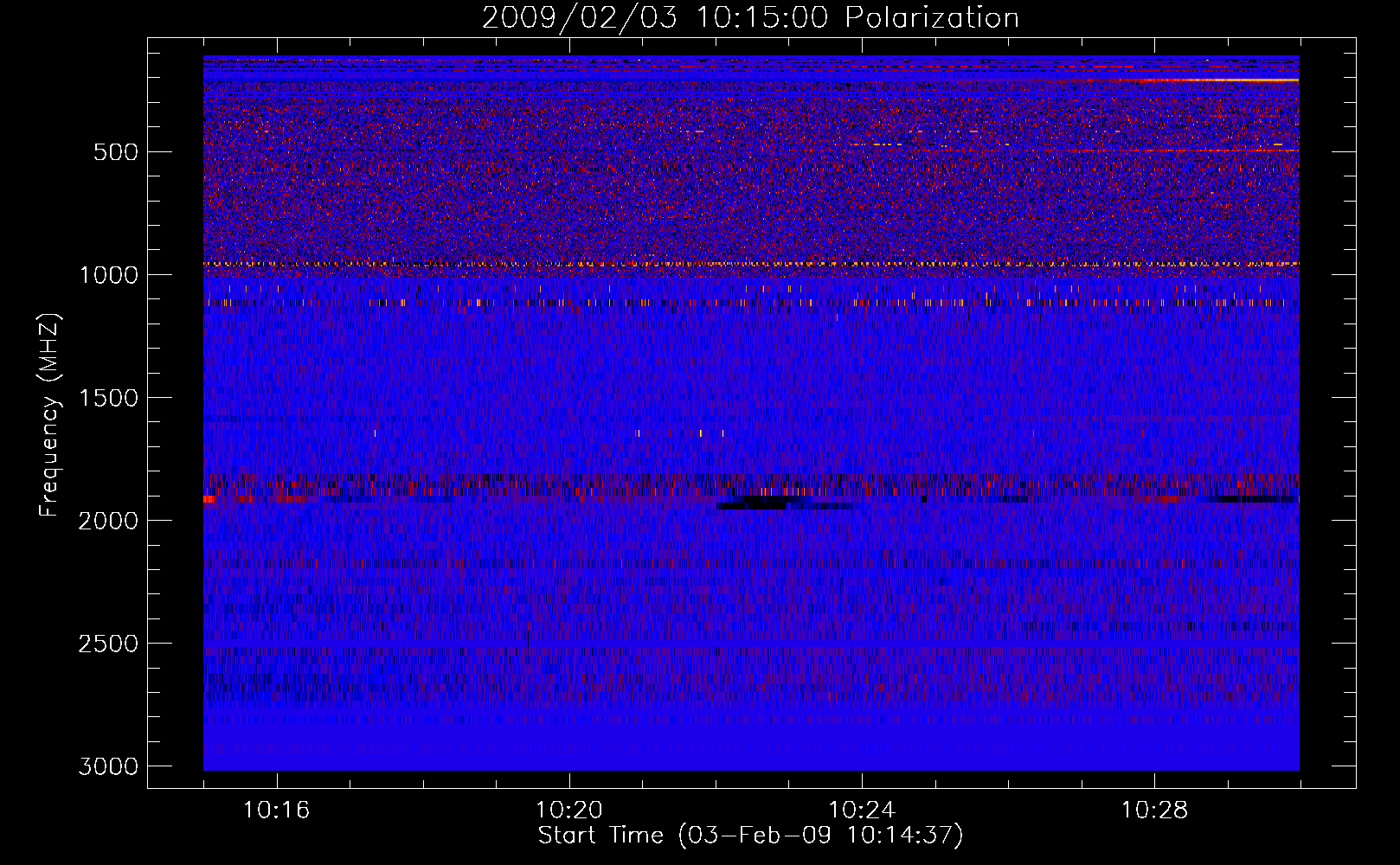Click the bright red streak at the left edge near 1900 MHz
Screen dimensions: 1400x865
coord(210,499)
